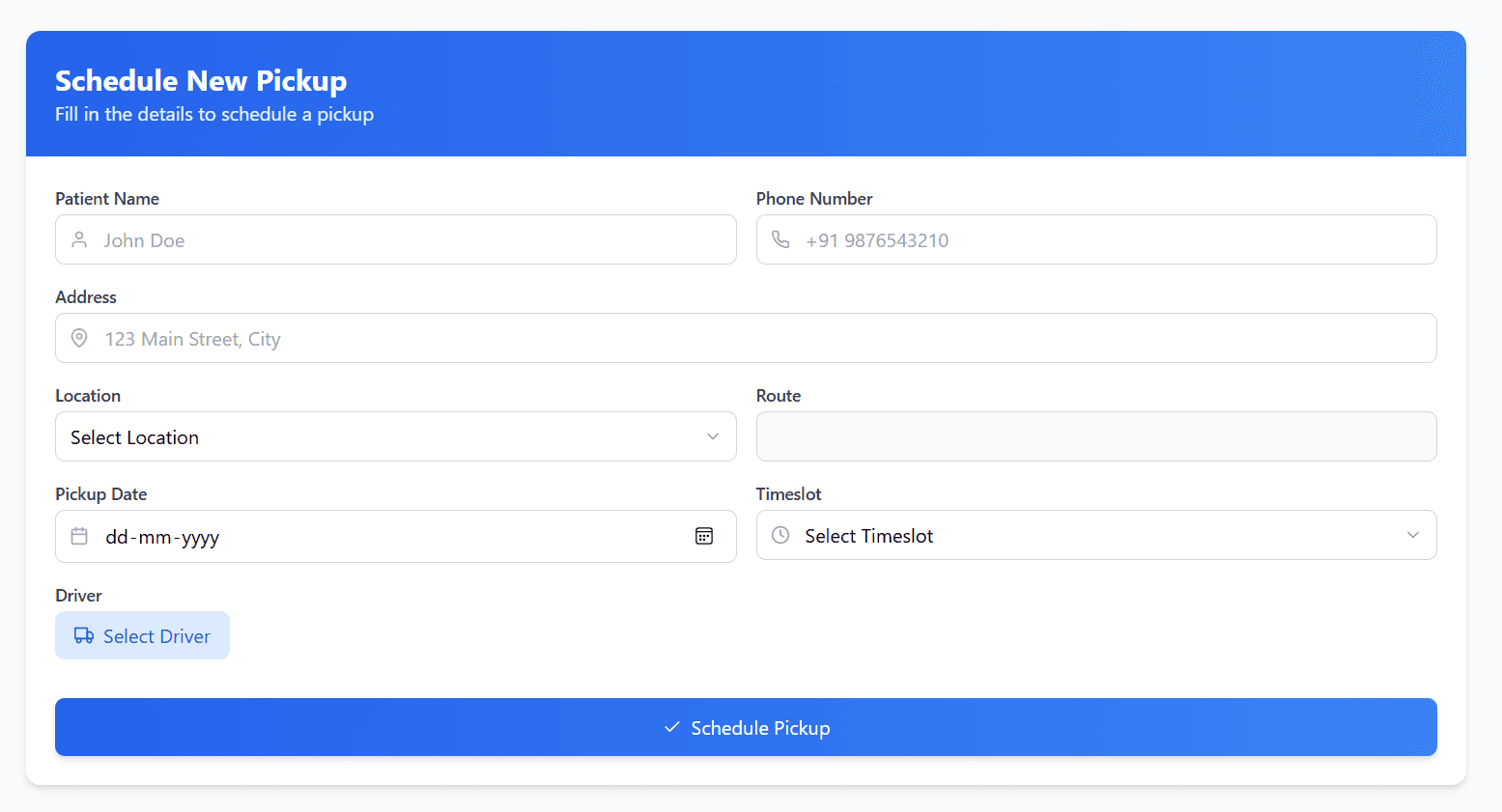Select the Select Driver button
Image resolution: width=1502 pixels, height=812 pixels.
coord(142,635)
